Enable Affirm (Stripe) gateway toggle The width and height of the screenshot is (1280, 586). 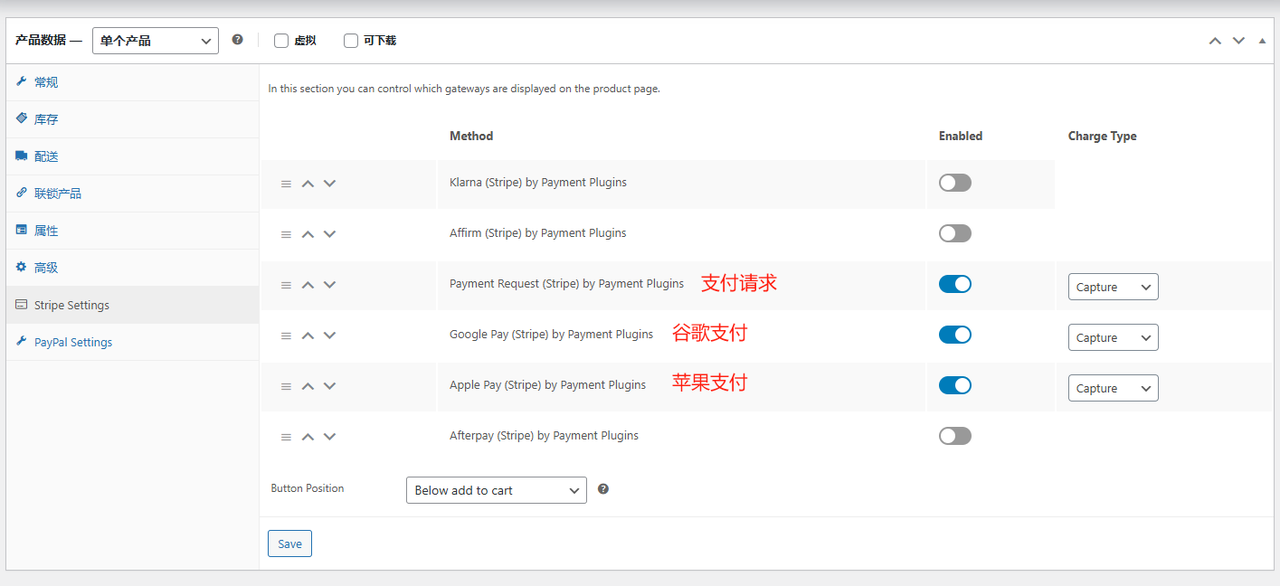[955, 233]
